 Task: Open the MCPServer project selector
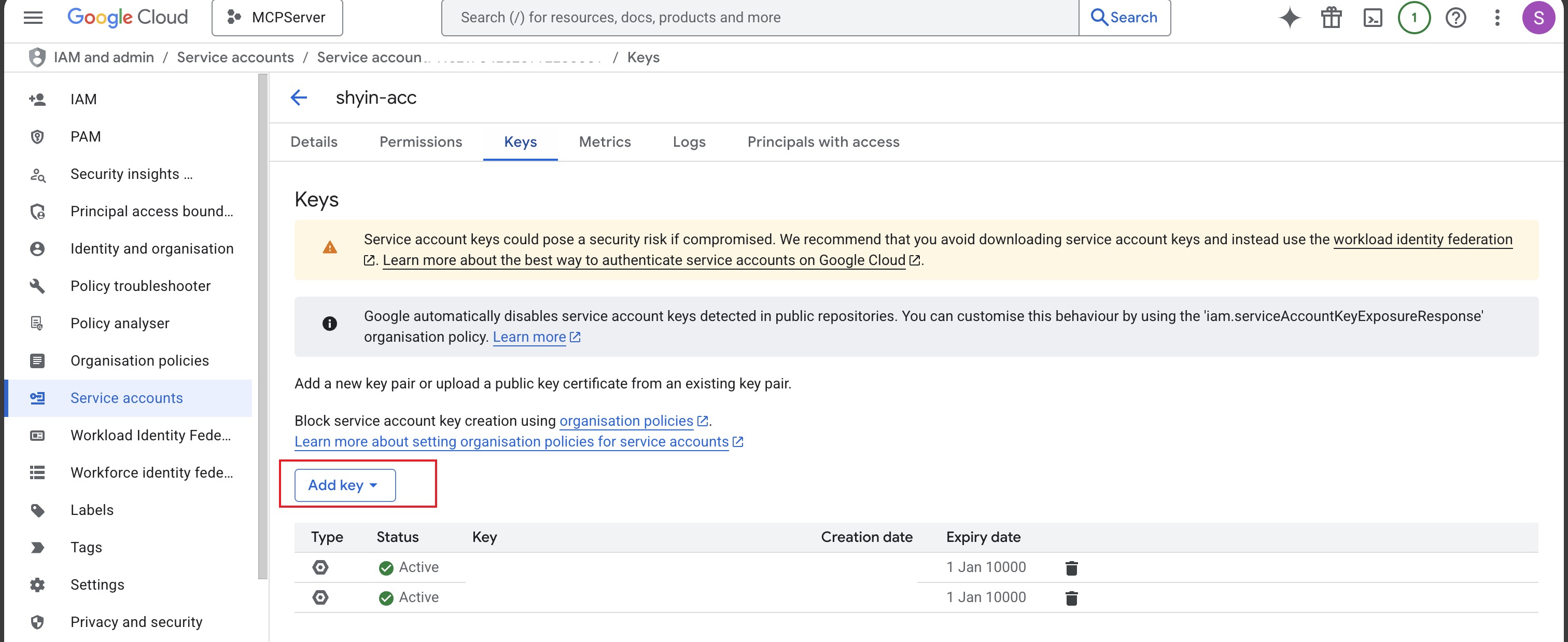click(x=277, y=18)
